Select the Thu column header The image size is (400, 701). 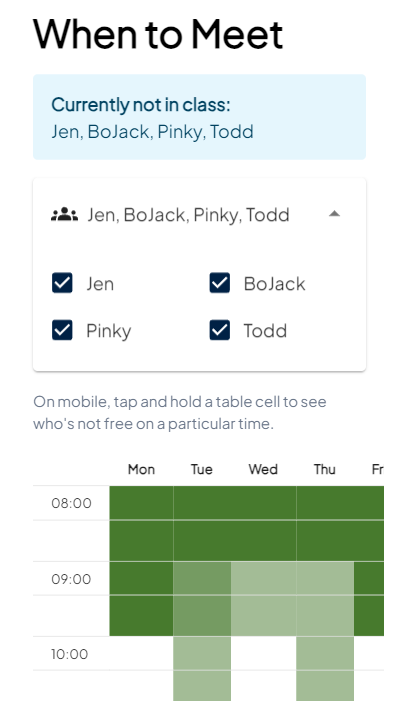coord(324,469)
